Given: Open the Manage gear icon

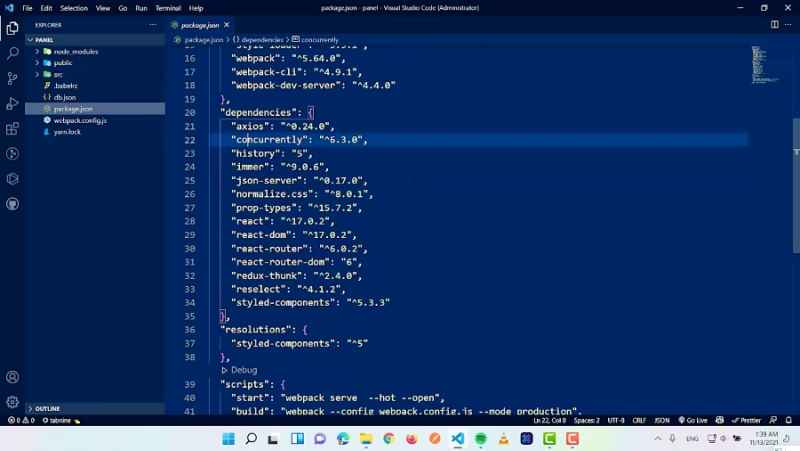Looking at the screenshot, I should (x=13, y=401).
